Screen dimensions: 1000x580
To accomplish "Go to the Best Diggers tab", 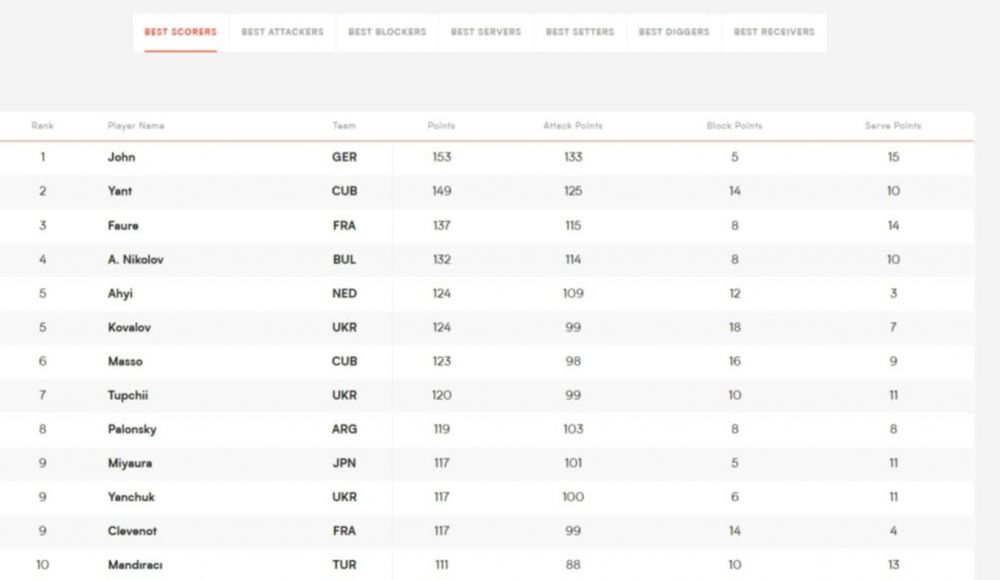I will pos(674,32).
